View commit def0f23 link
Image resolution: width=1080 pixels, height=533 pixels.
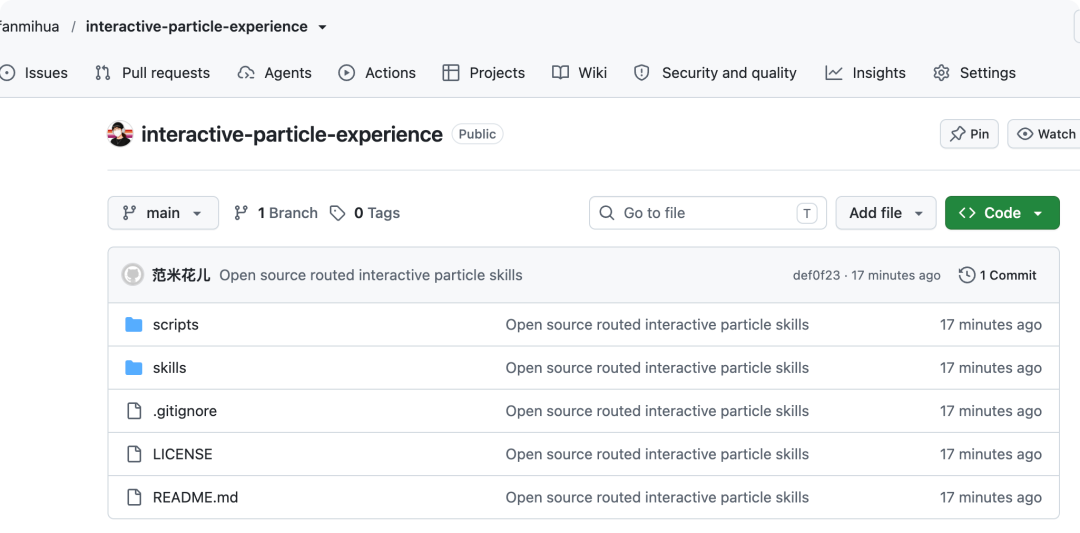coord(816,275)
